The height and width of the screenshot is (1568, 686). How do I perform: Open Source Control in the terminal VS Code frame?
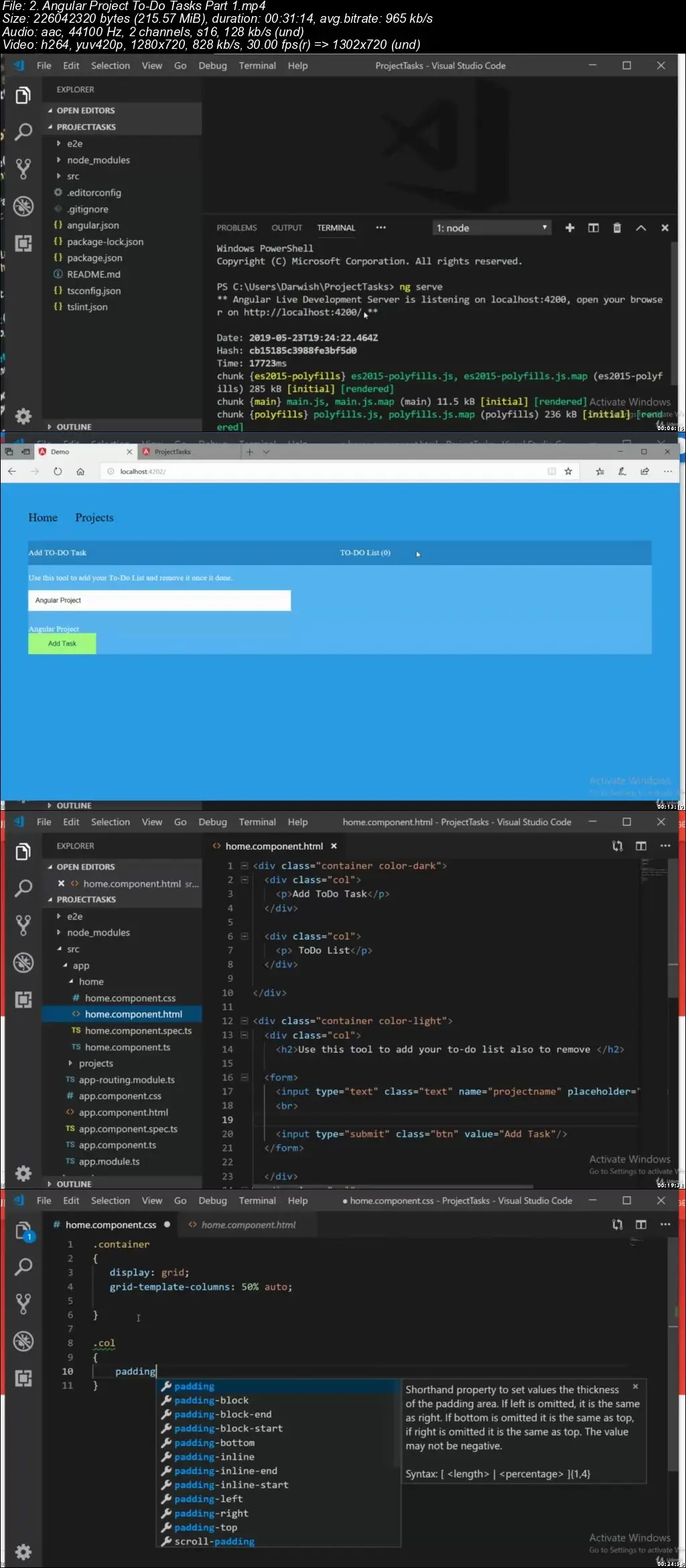pos(23,169)
